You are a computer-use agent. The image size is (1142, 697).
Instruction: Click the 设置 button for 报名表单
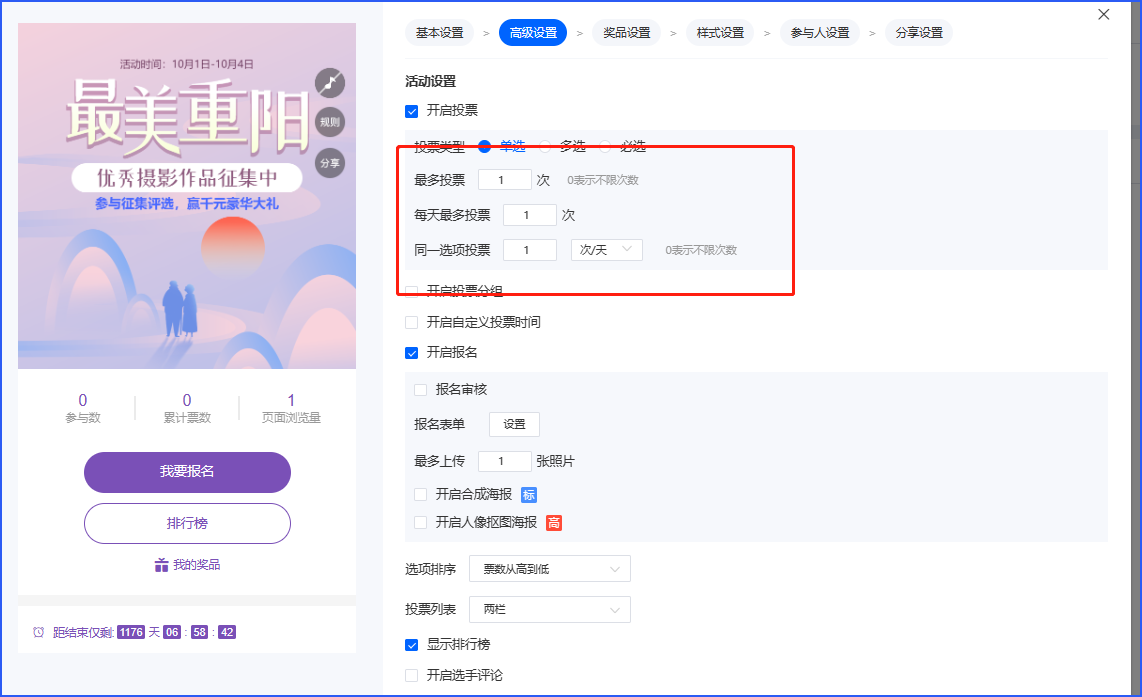(x=514, y=425)
